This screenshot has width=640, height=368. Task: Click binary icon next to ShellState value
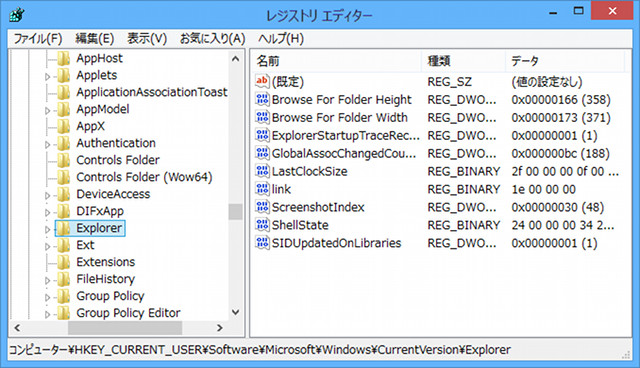tap(262, 225)
